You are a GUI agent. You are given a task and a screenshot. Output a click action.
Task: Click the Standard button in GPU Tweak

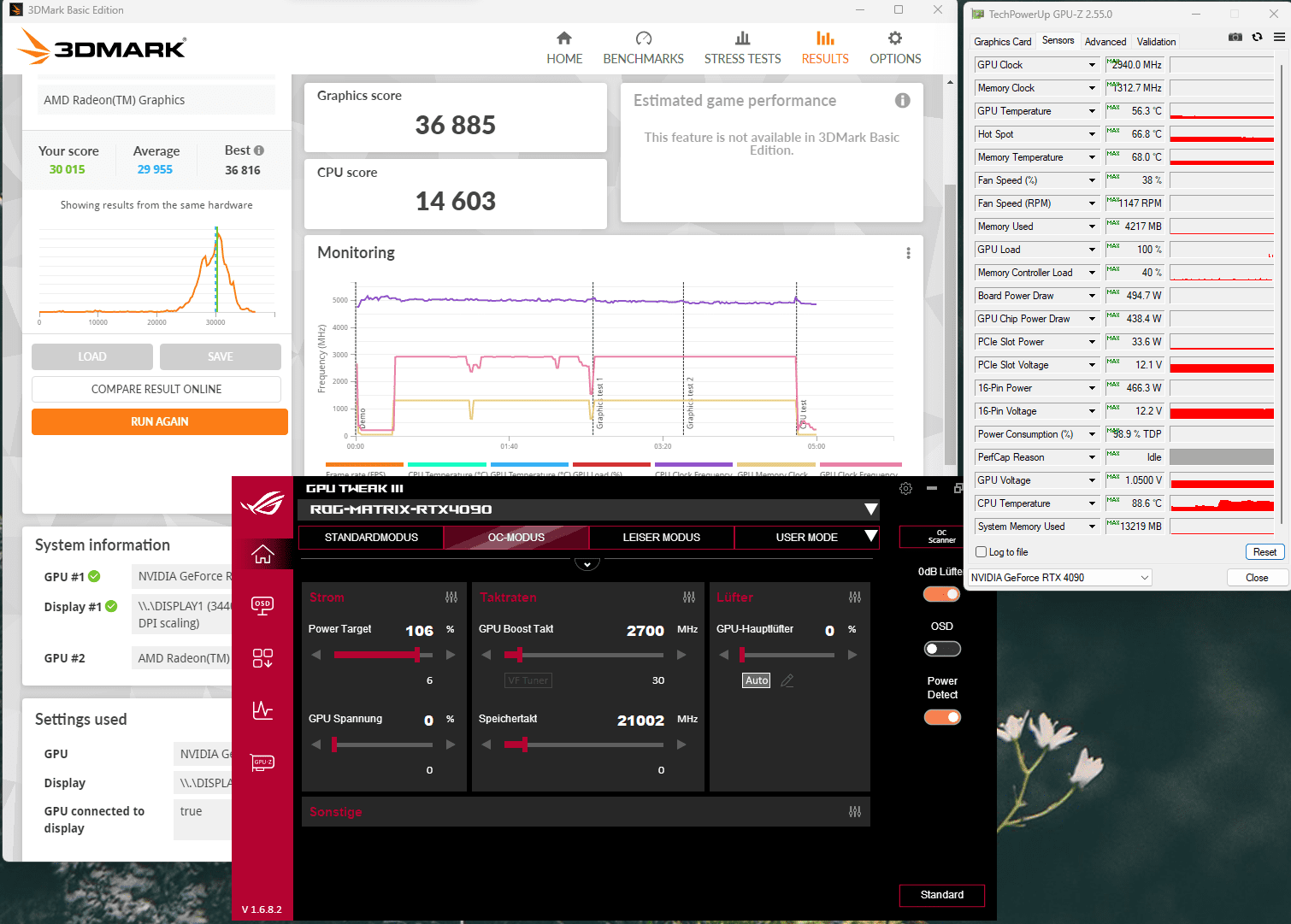(x=942, y=895)
